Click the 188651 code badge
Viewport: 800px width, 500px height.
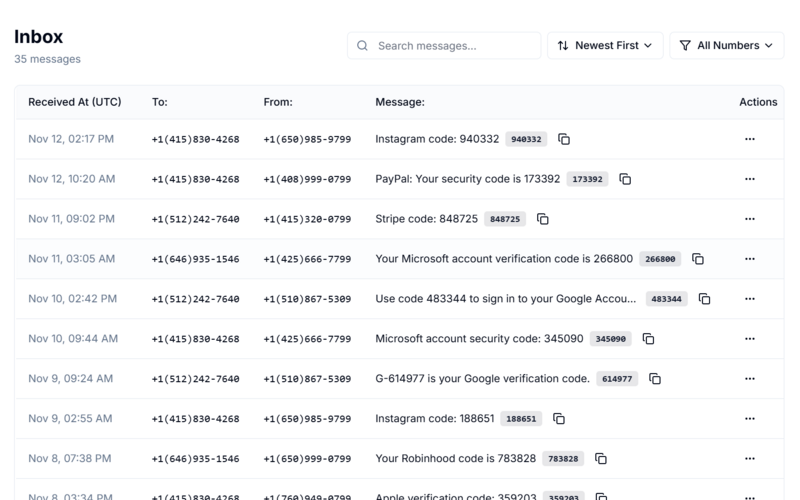(521, 419)
